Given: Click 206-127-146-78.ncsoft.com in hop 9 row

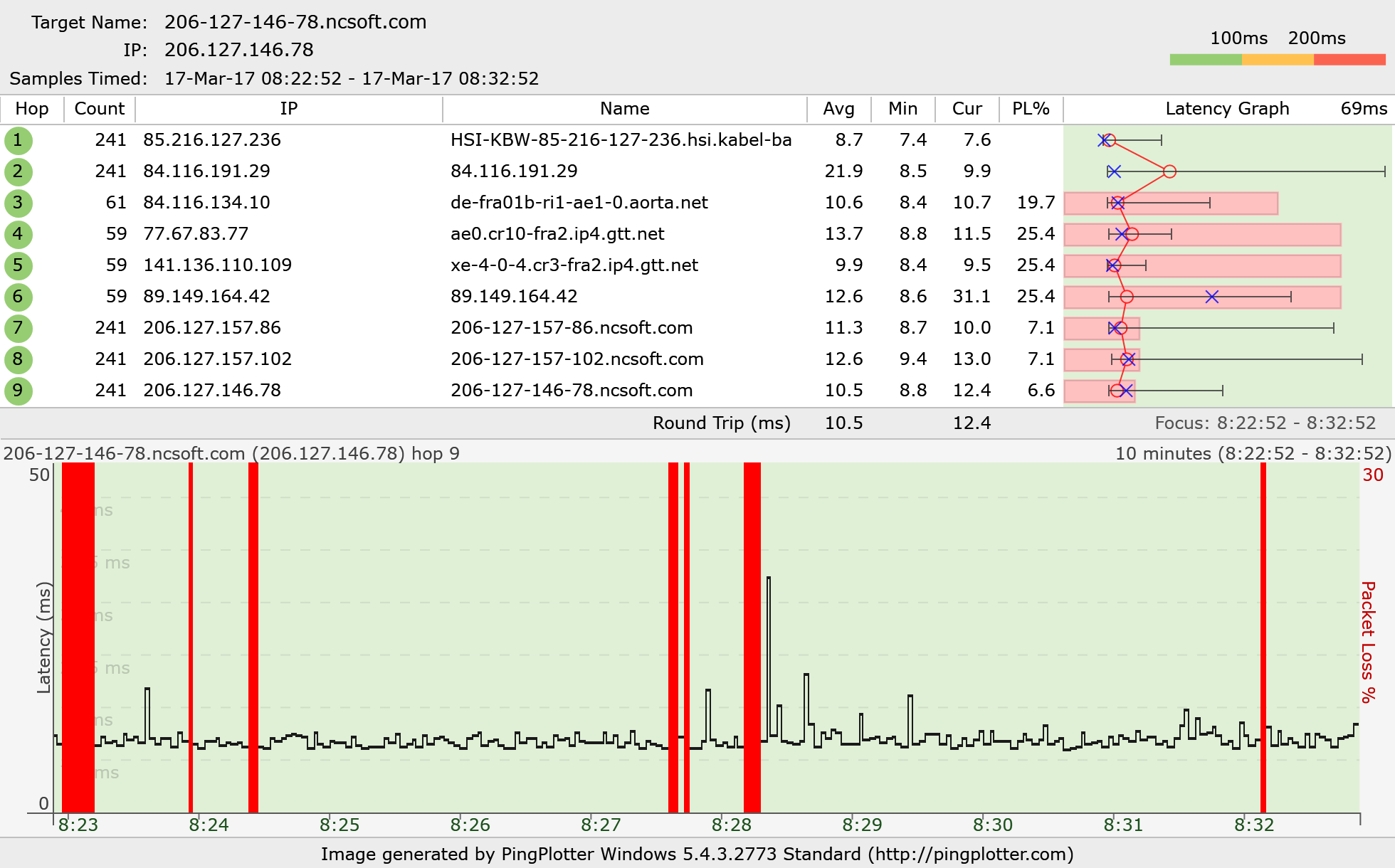Looking at the screenshot, I should point(572,391).
